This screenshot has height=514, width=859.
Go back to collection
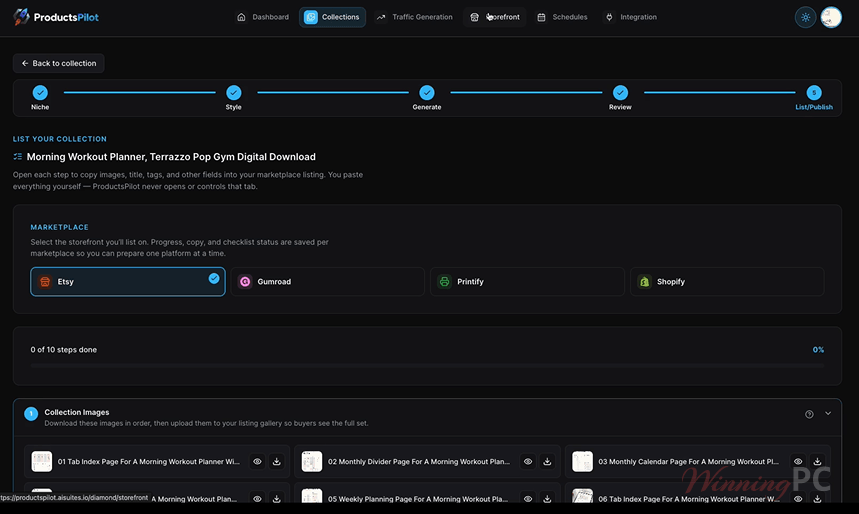click(x=59, y=63)
